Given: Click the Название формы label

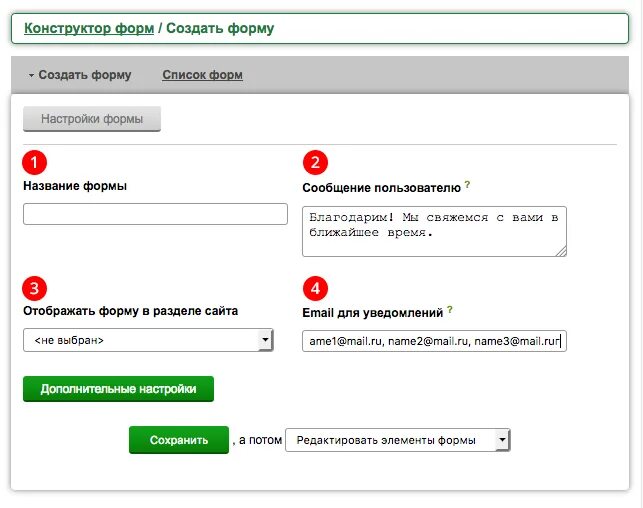Looking at the screenshot, I should (75, 186).
